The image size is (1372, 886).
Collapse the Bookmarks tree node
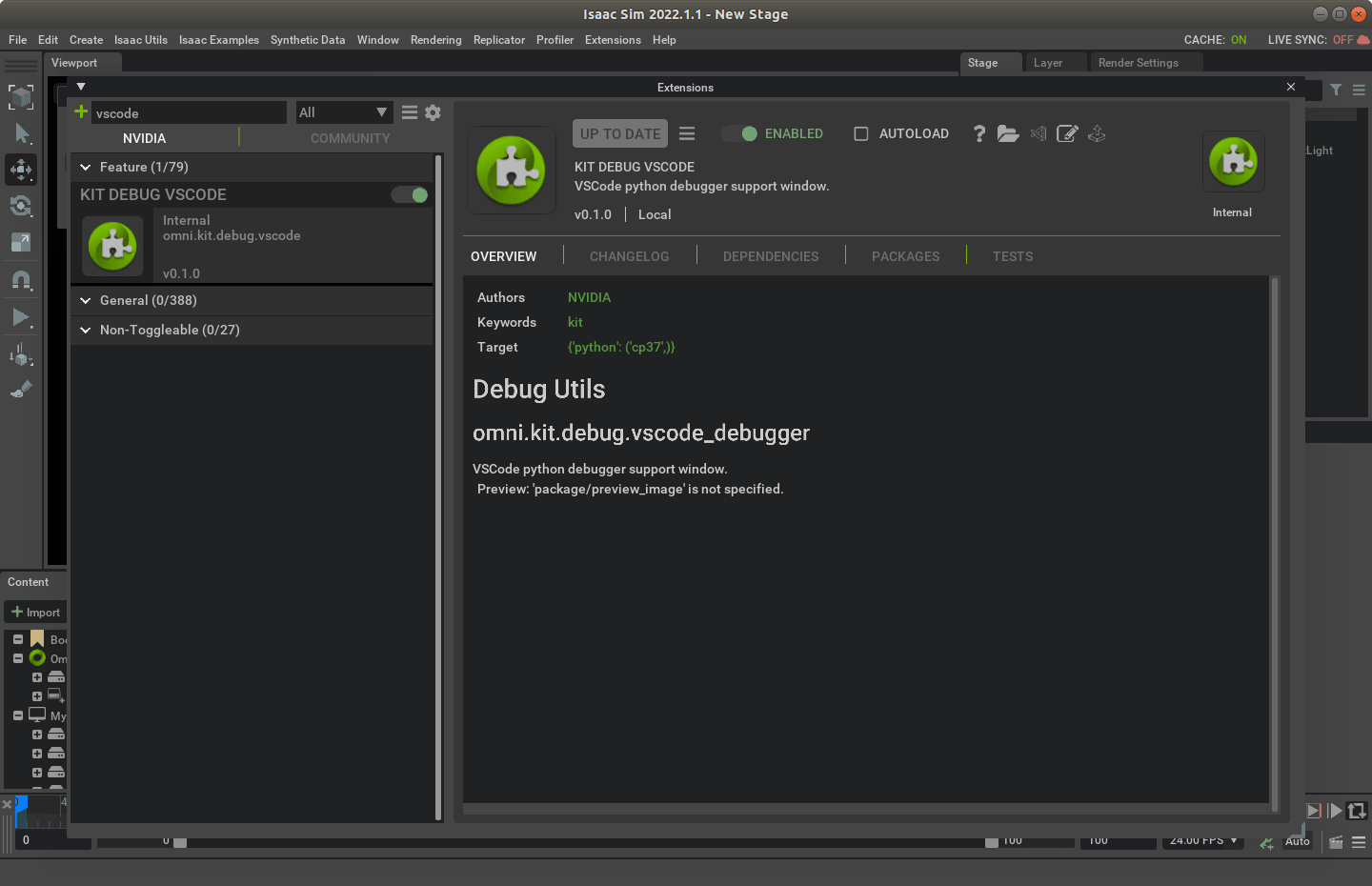tap(18, 639)
